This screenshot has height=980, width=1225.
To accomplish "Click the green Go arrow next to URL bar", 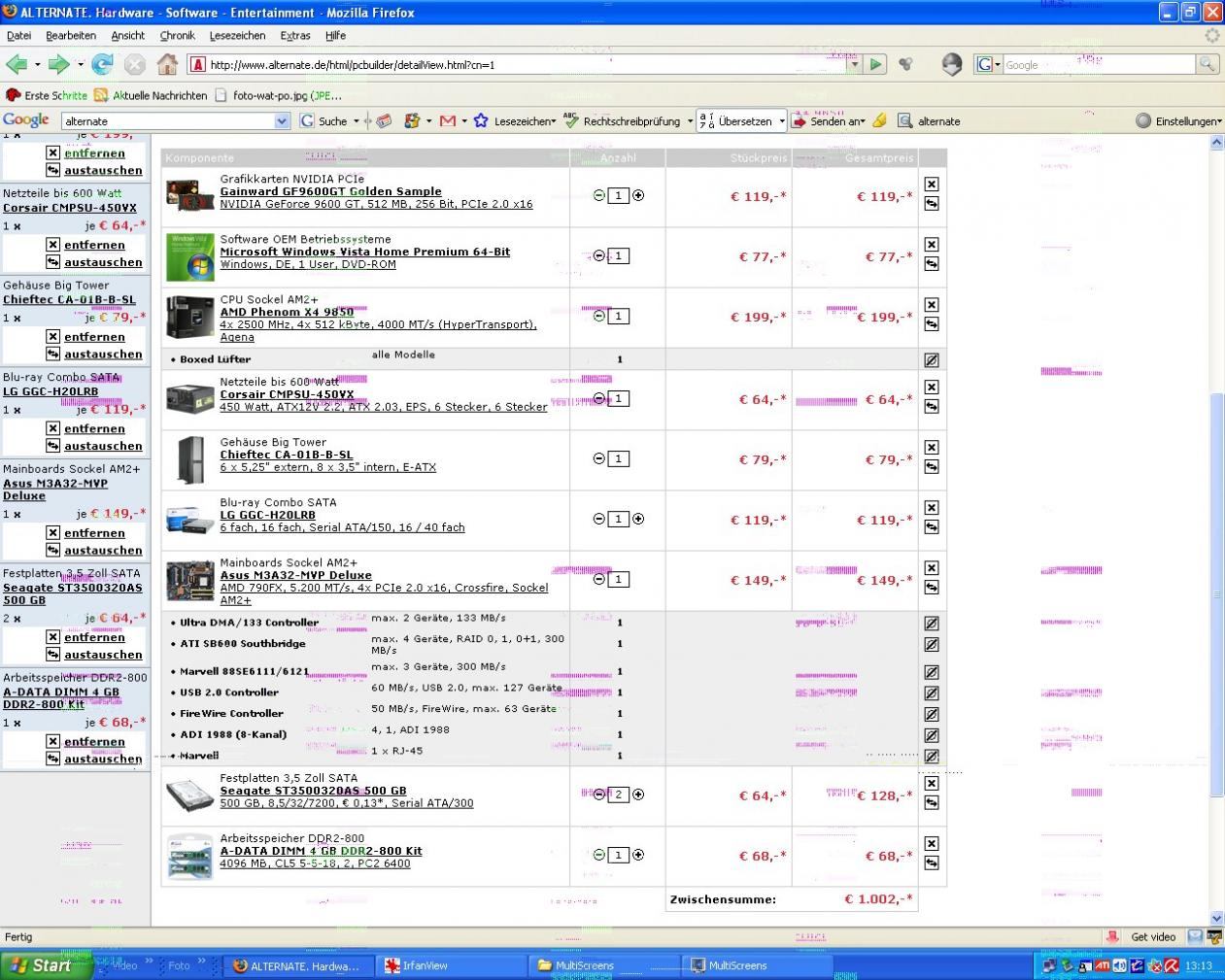I will coord(875,64).
